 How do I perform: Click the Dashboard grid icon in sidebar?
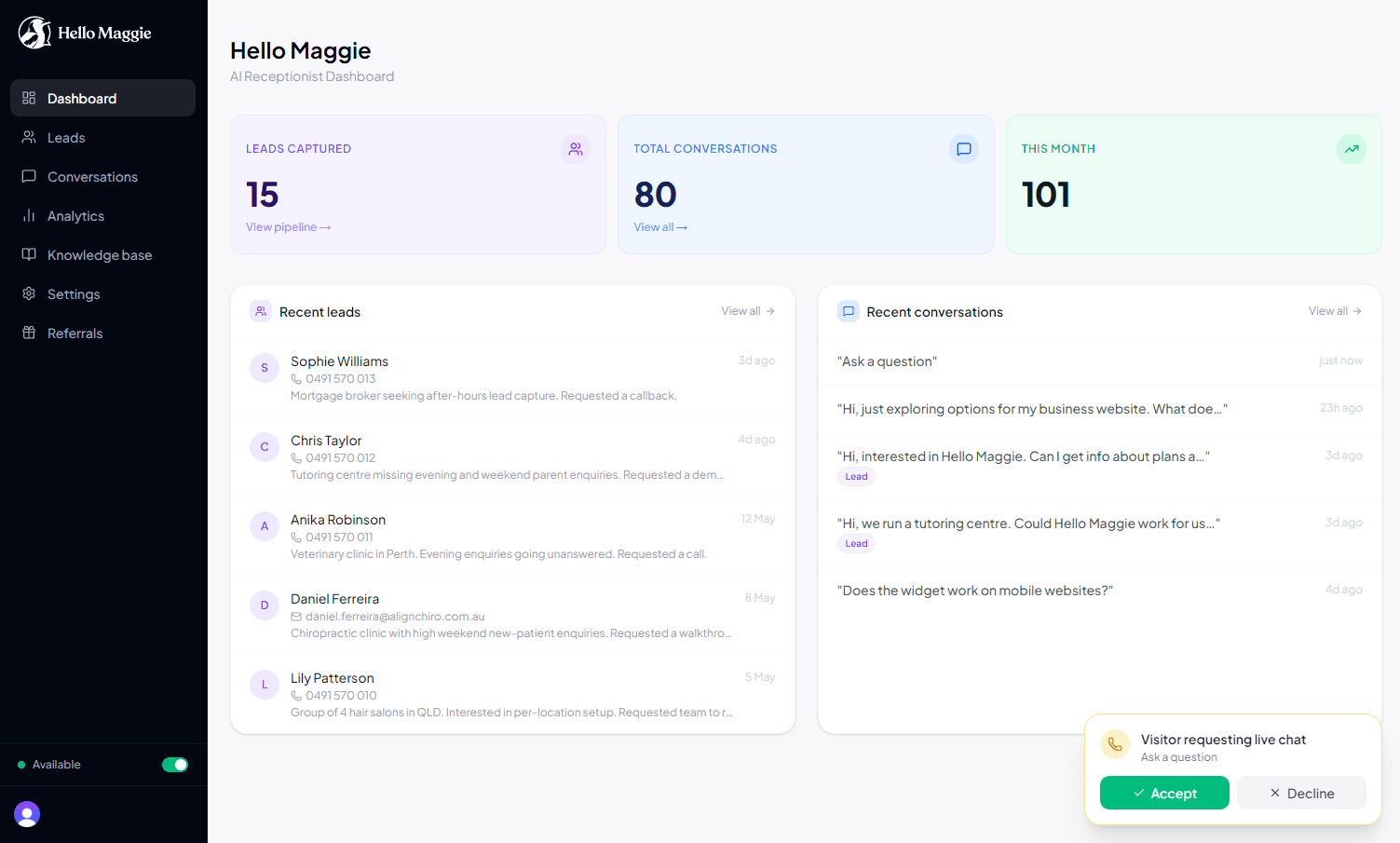pyautogui.click(x=29, y=98)
